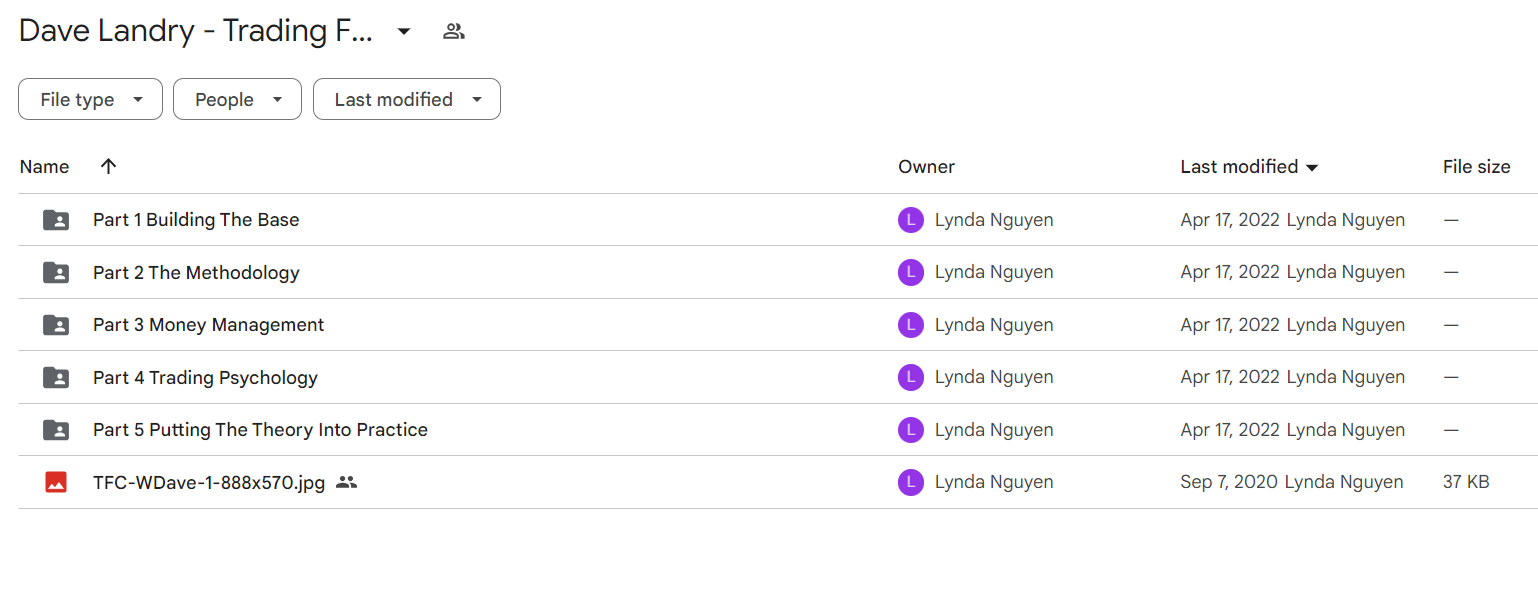Click the Part 4 Trading Psychology folder icon
Screen dimensions: 1538x606
click(x=56, y=377)
